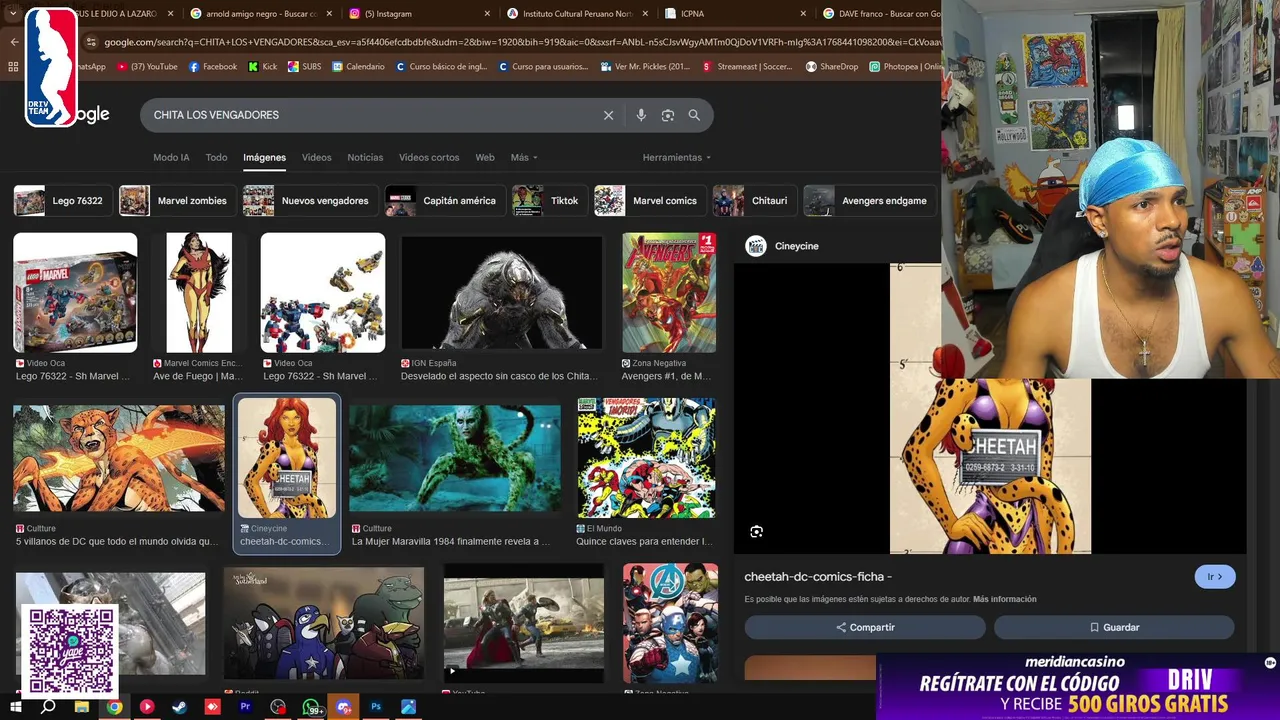Switch to the Todo results tab
Viewport: 1280px width, 720px height.
pos(216,157)
